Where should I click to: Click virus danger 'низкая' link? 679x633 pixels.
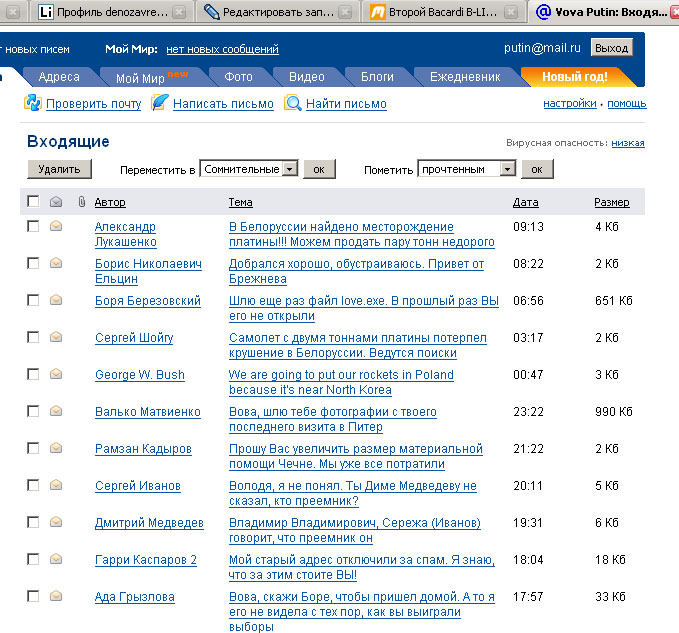(628, 143)
